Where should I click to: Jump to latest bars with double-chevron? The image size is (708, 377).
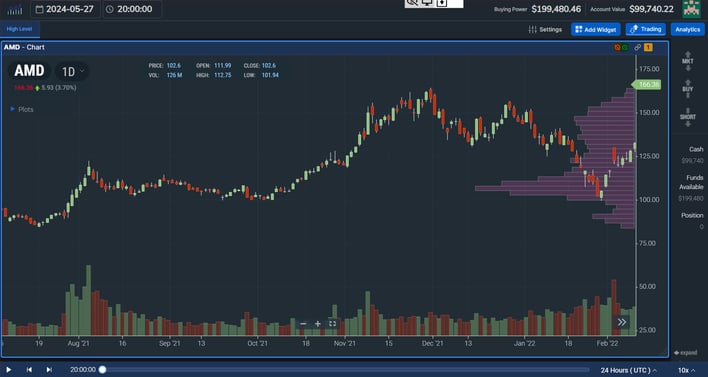pos(622,322)
